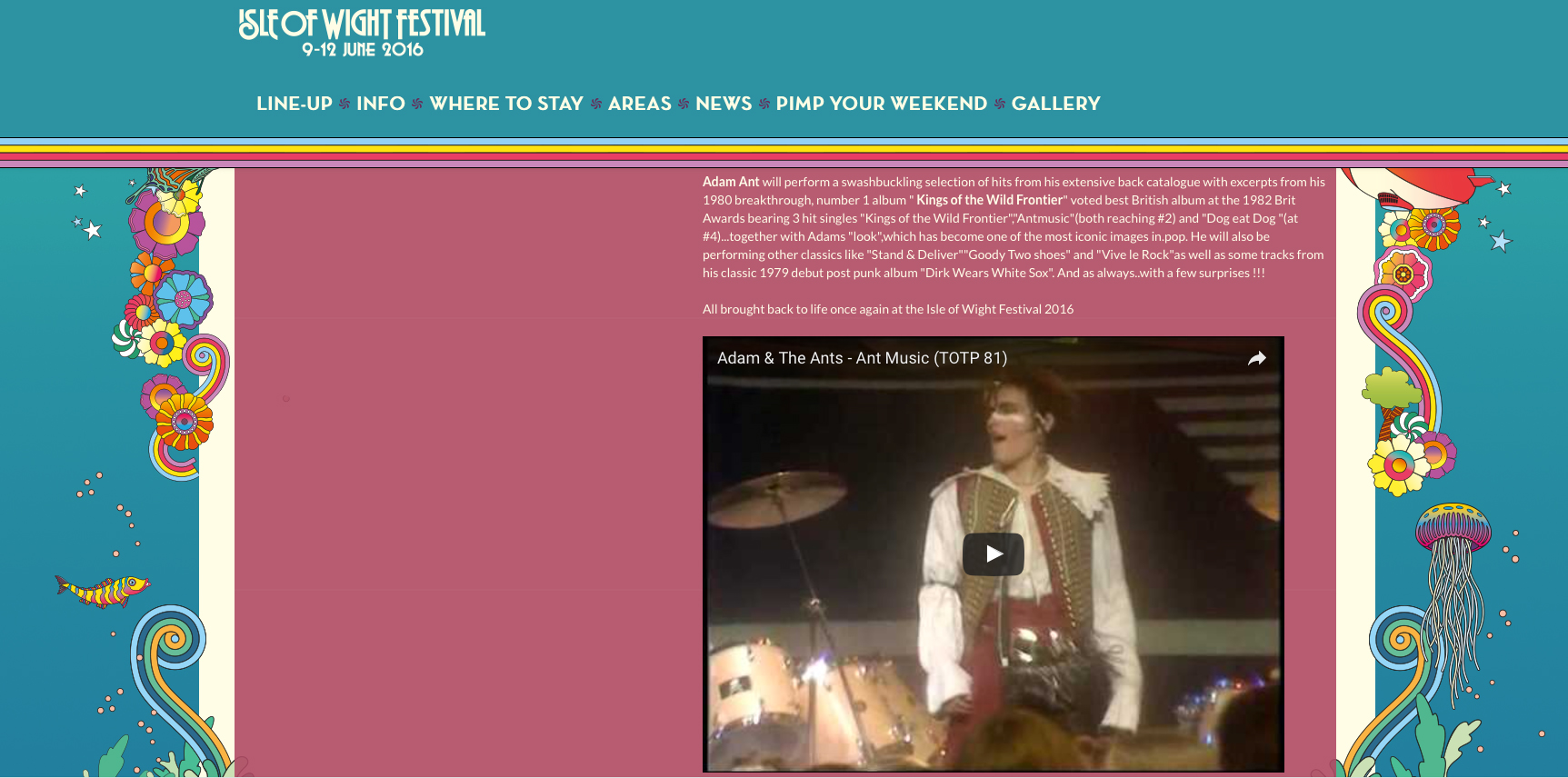Play the Ant Music video

994,554
